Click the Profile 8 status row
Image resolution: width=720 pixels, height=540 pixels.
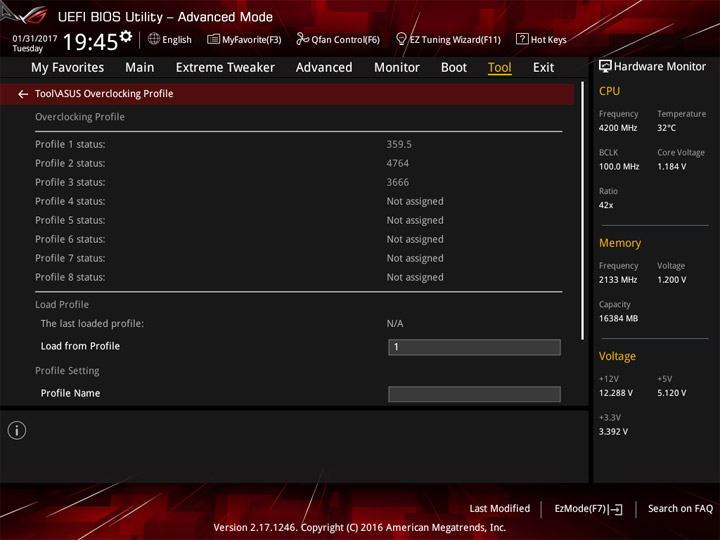tap(298, 277)
